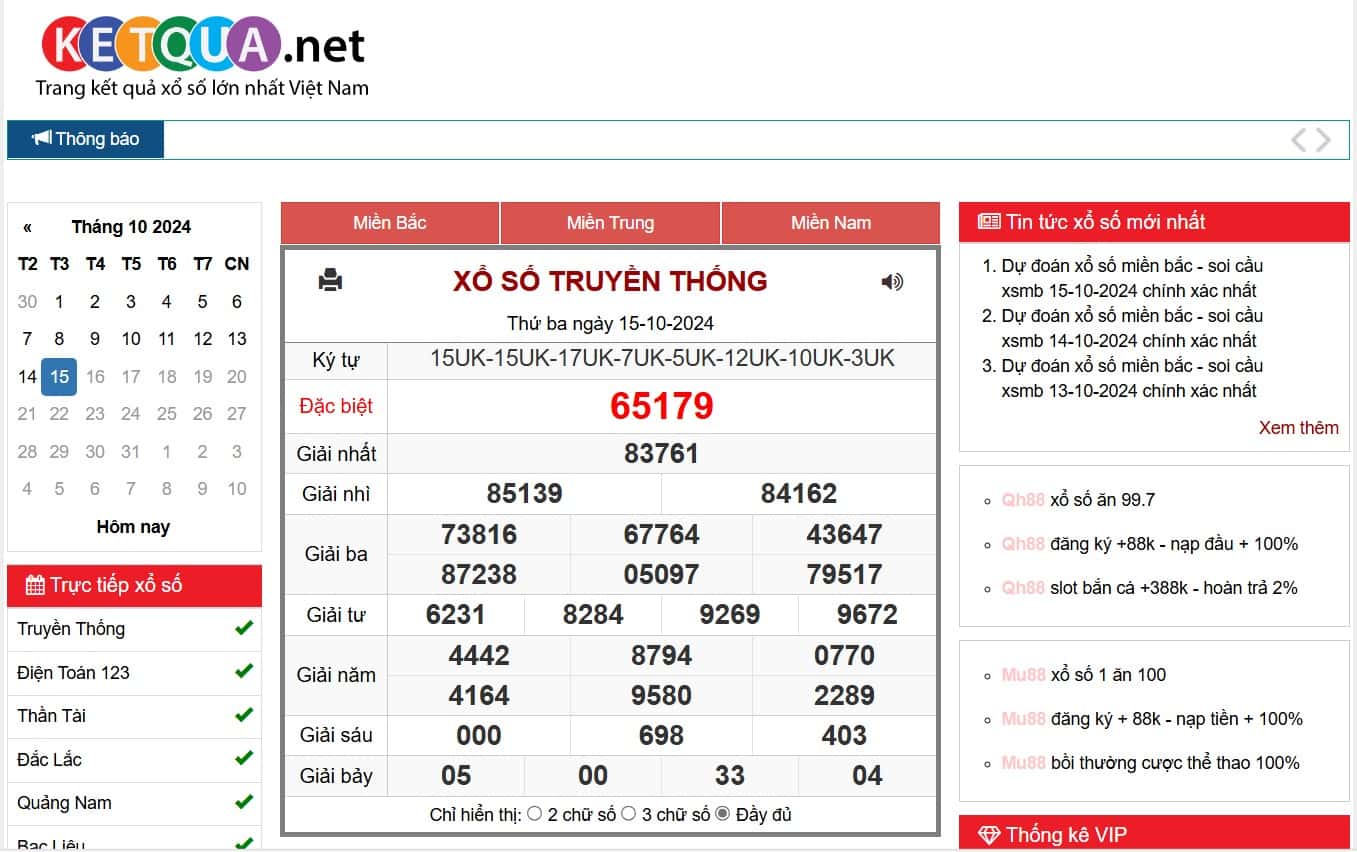The image size is (1357, 852).
Task: Click the green checkmark beside Điện Toán 123
Action: (243, 671)
